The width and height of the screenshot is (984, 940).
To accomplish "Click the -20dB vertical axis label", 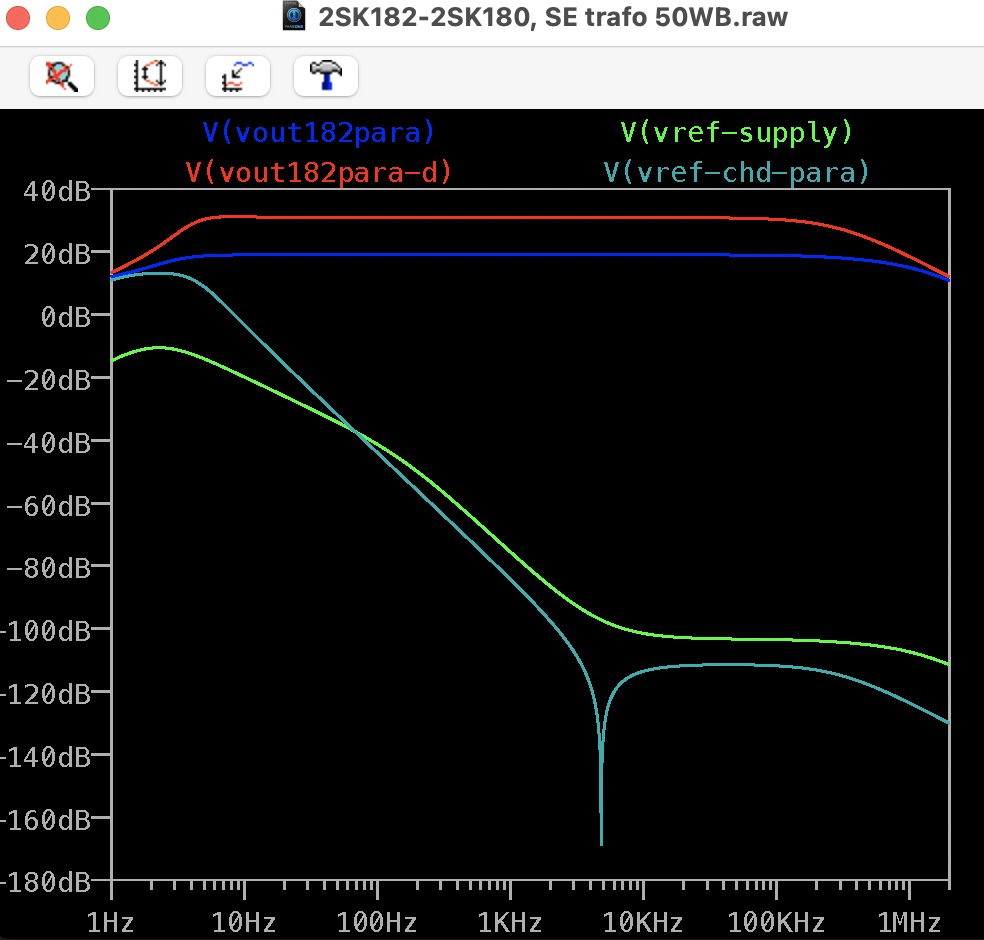I will click(x=49, y=380).
